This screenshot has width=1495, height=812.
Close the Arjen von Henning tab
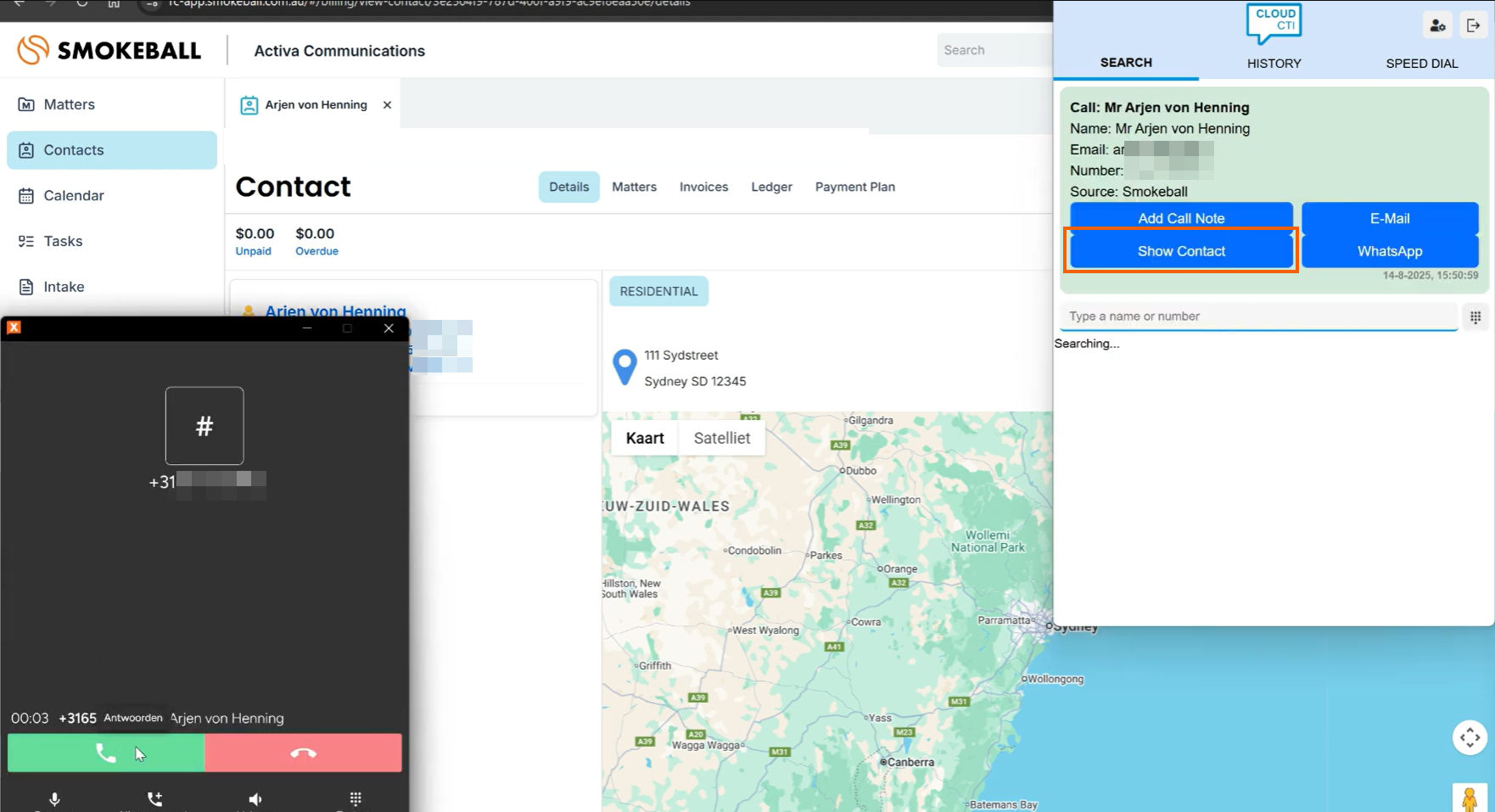click(x=387, y=105)
